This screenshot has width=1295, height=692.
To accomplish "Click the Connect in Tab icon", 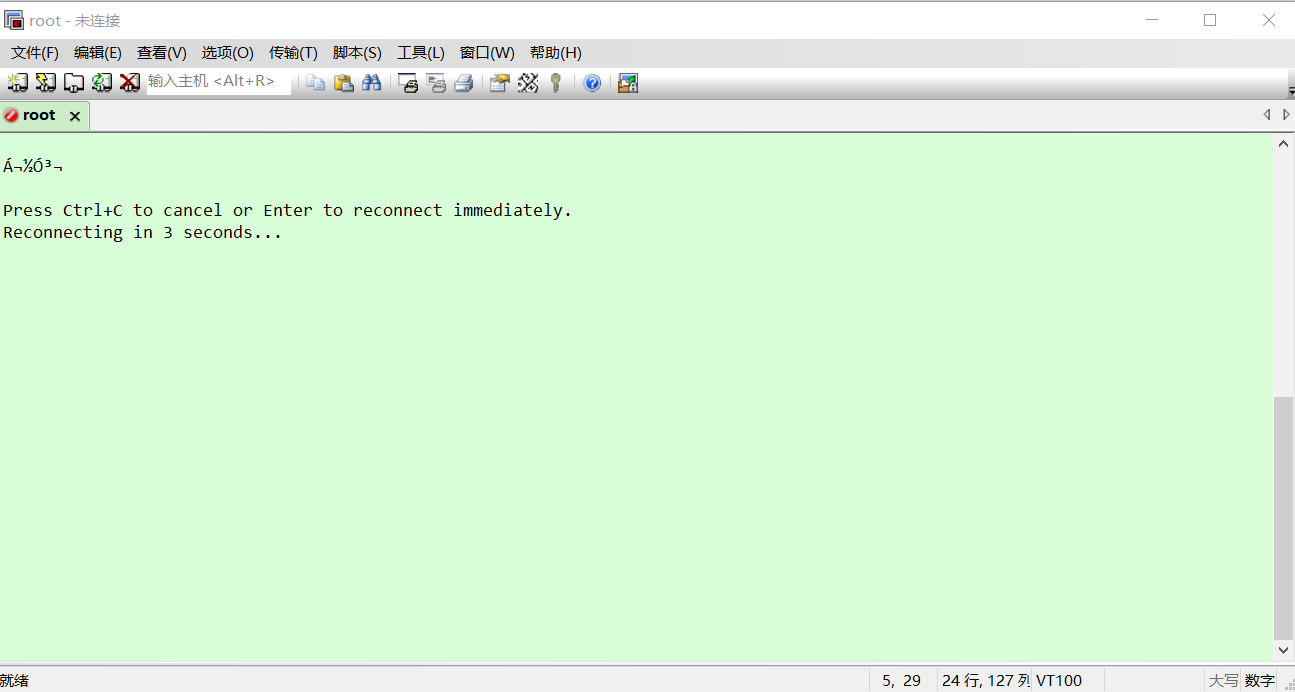I will click(x=74, y=83).
